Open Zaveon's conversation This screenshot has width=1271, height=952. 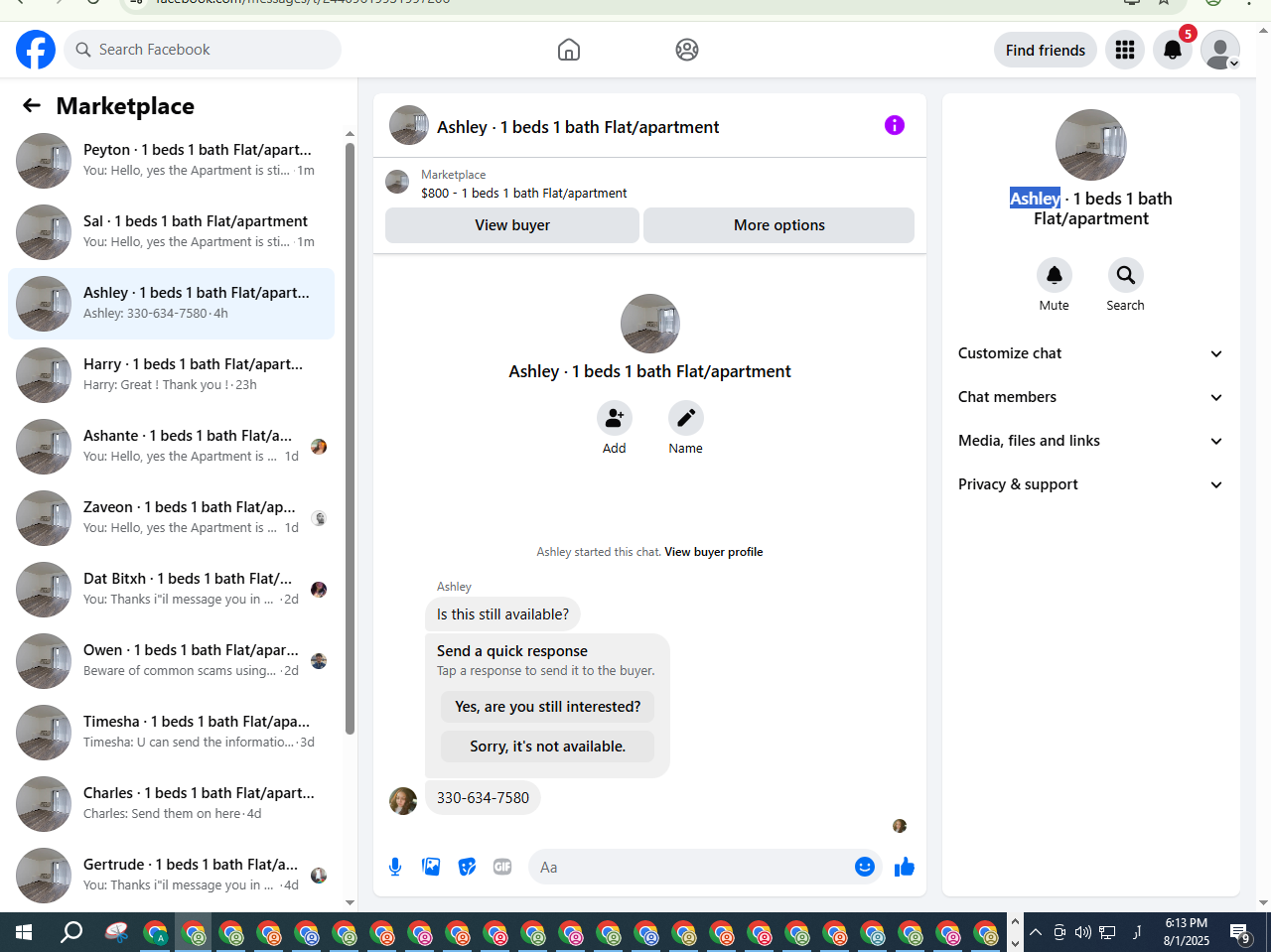click(x=171, y=518)
